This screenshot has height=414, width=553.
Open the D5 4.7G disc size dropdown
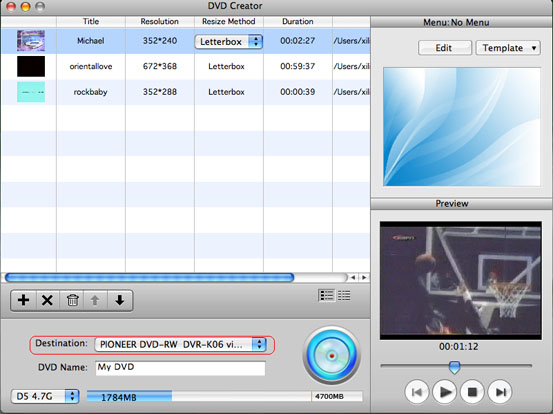click(x=45, y=396)
